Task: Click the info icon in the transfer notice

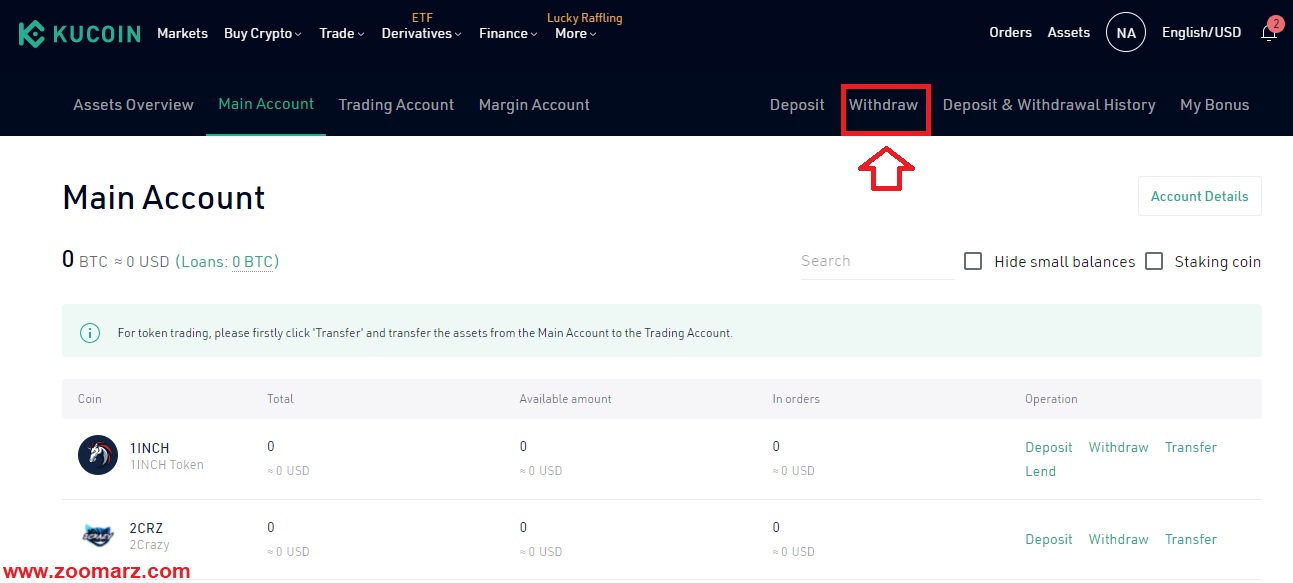Action: [90, 333]
